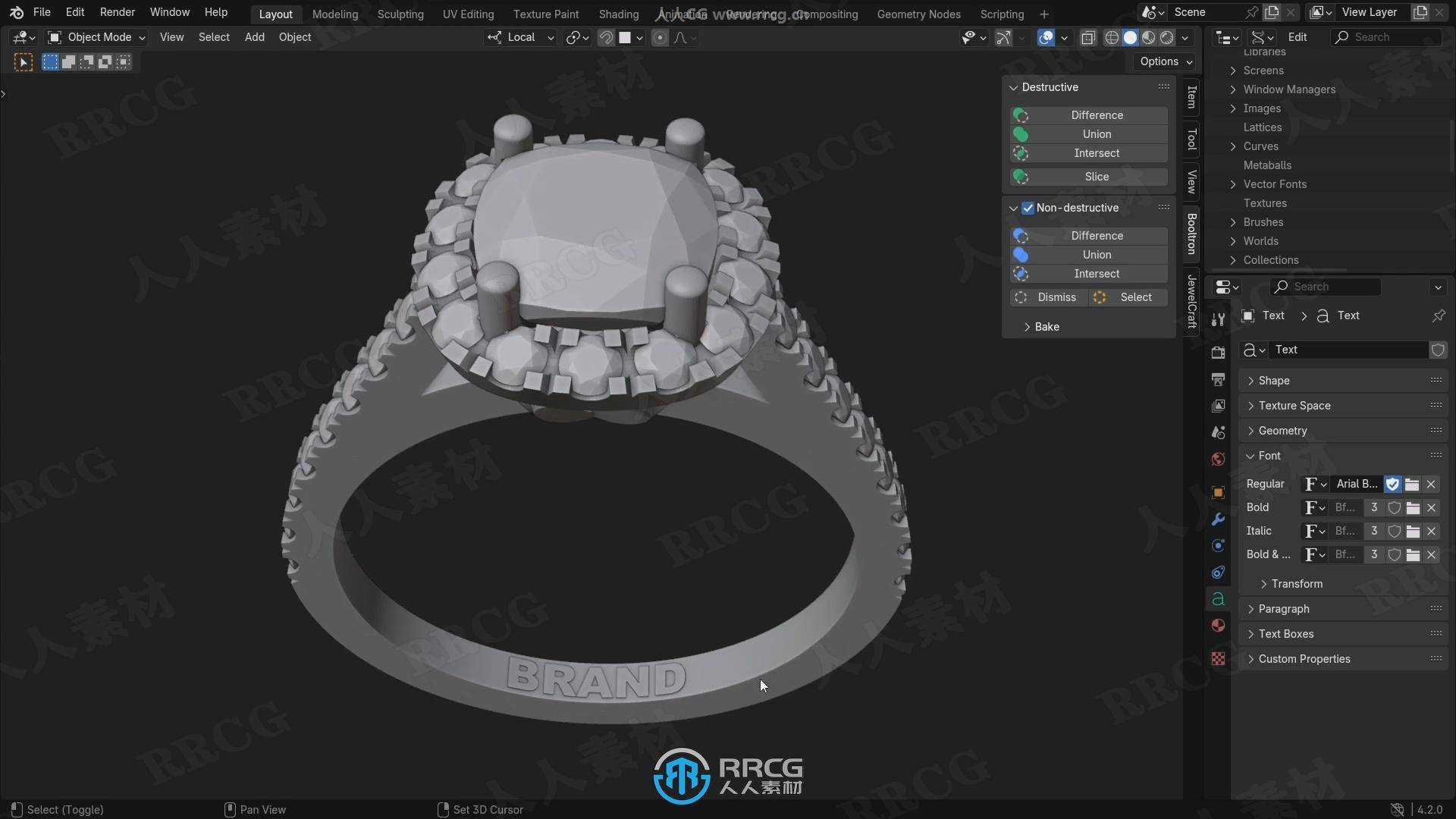This screenshot has width=1456, height=819.
Task: Uncheck the Non-destructive checkbox
Action: coord(1028,208)
